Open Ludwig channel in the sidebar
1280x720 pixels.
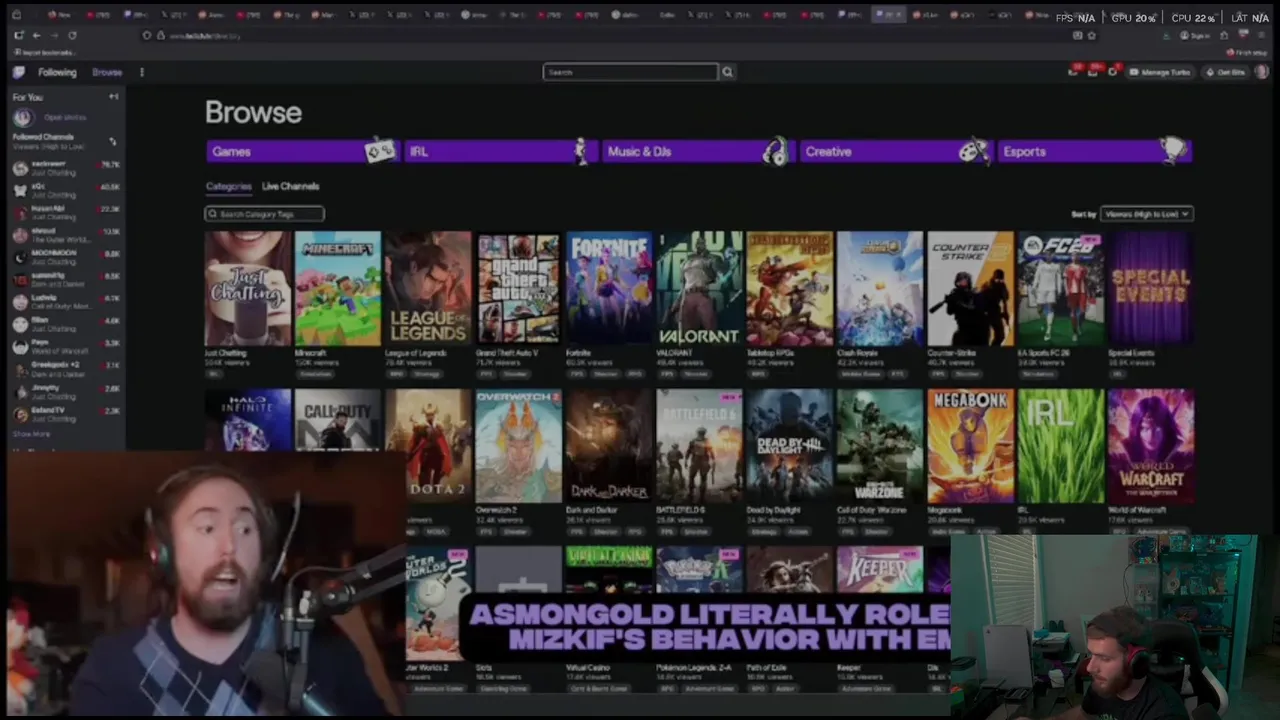[65, 302]
